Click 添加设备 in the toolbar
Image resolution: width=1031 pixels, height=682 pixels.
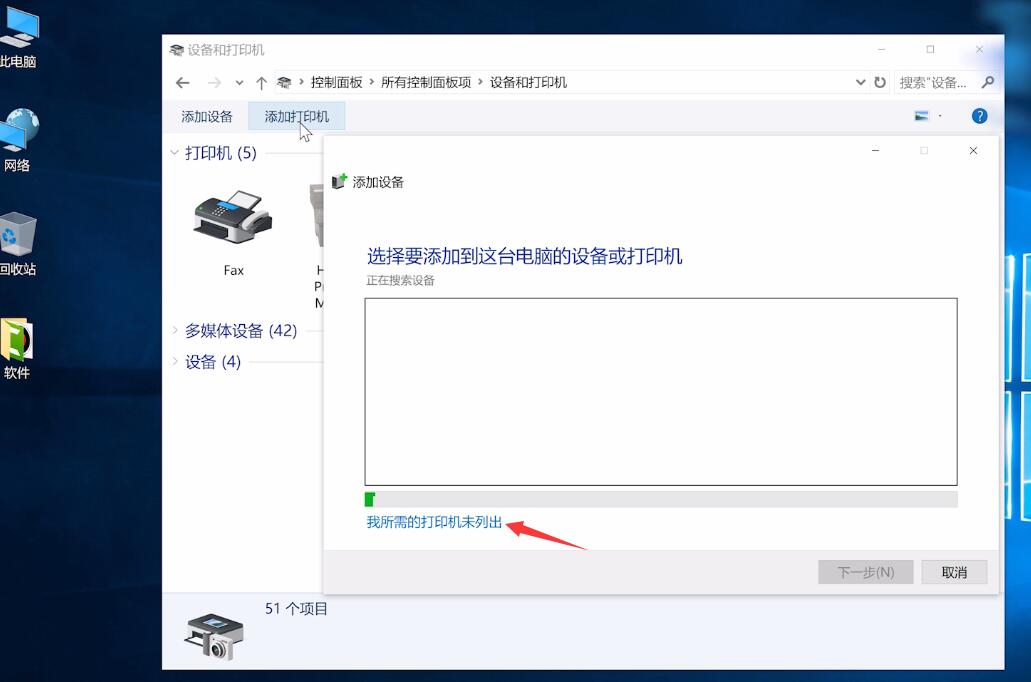[x=206, y=115]
